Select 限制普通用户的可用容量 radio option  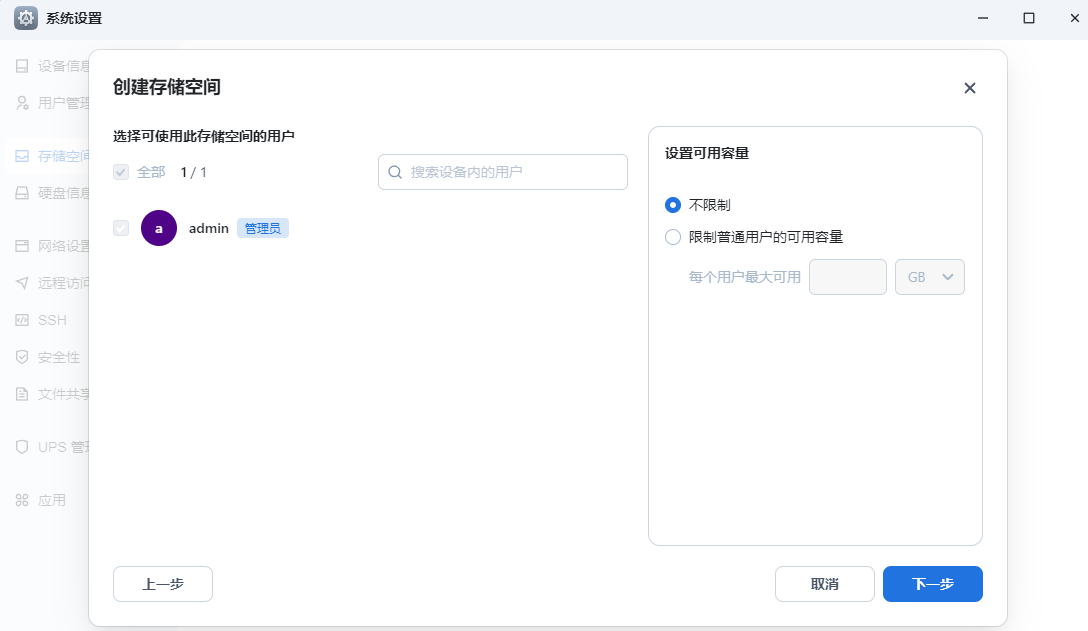coord(672,237)
